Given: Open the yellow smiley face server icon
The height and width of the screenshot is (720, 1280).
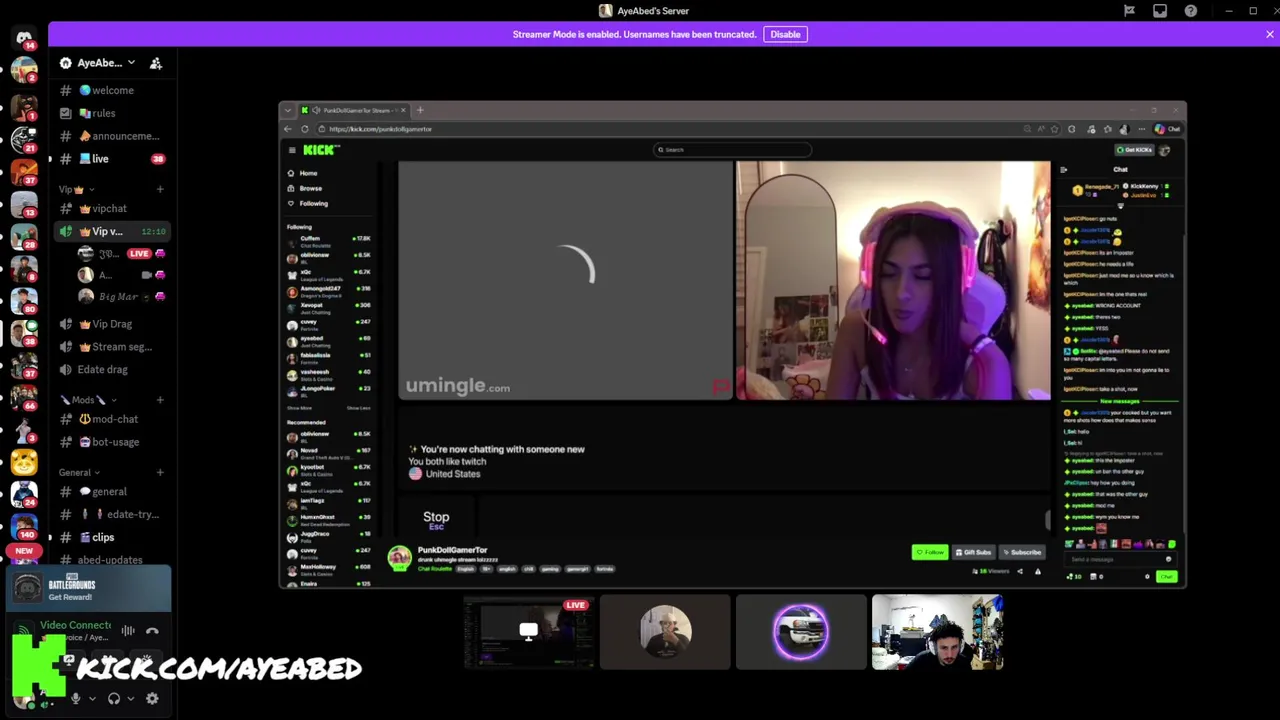Looking at the screenshot, I should point(24,461).
